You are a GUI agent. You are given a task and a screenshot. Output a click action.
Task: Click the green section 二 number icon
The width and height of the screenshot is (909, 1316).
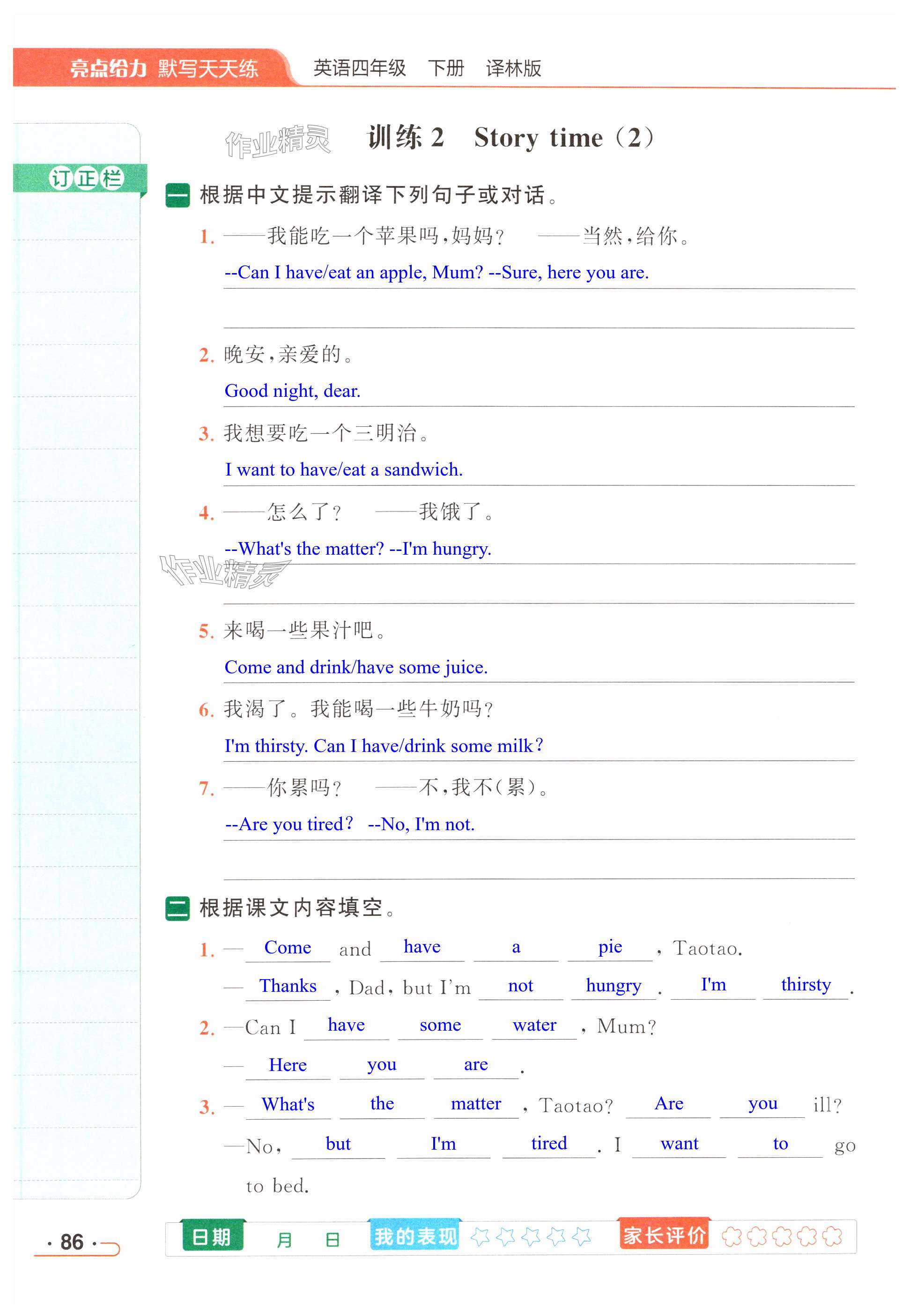point(177,908)
